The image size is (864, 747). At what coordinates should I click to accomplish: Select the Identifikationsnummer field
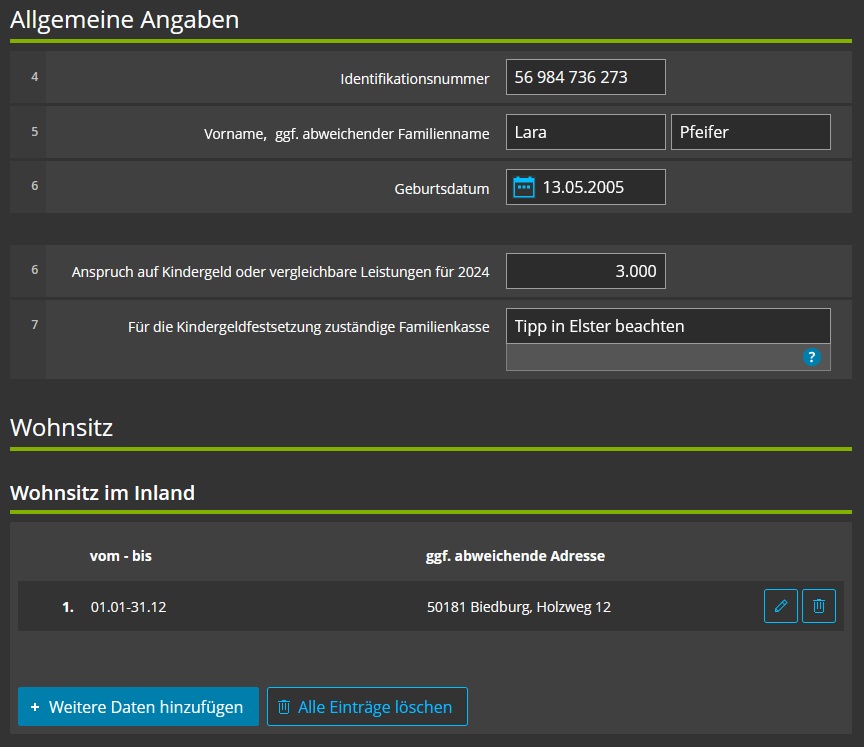[585, 77]
